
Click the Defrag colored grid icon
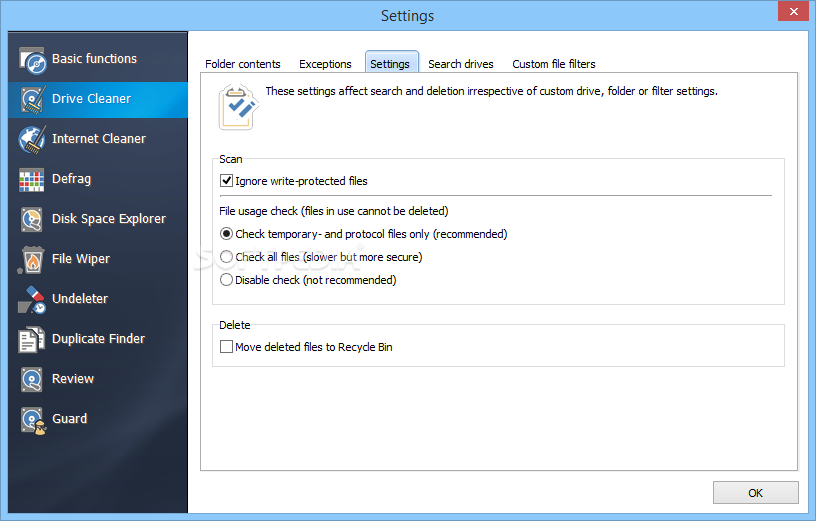(32, 180)
